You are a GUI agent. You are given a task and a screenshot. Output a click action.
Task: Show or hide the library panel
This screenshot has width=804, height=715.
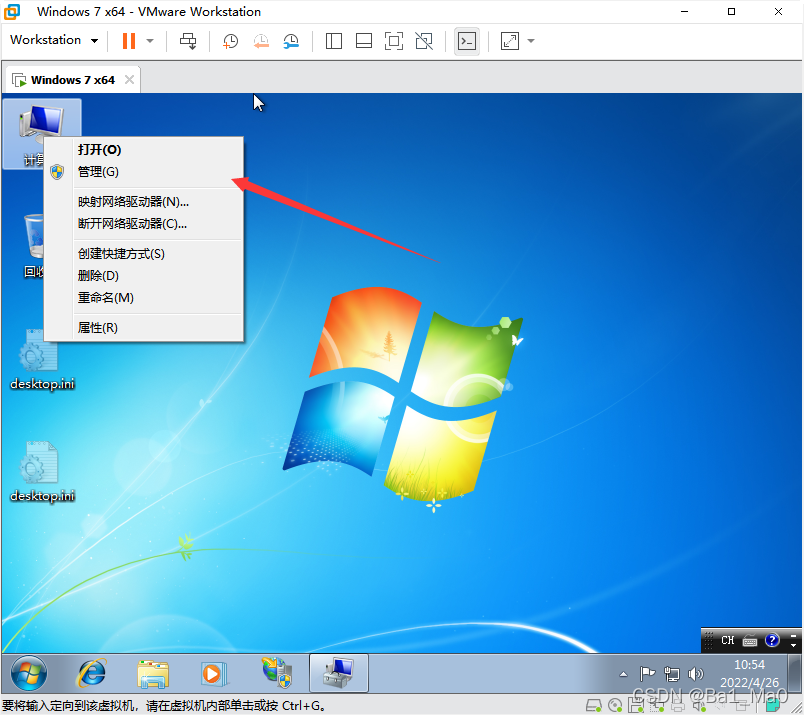coord(334,41)
